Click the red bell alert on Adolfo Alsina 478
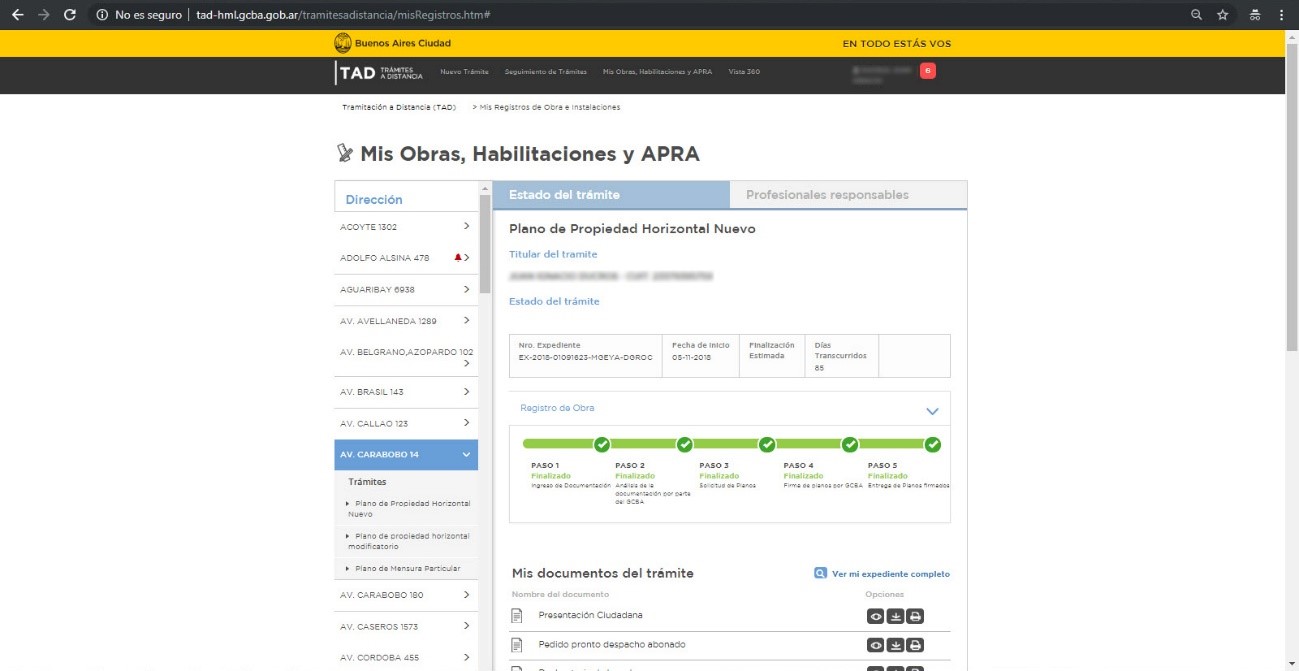1299x671 pixels. (458, 258)
